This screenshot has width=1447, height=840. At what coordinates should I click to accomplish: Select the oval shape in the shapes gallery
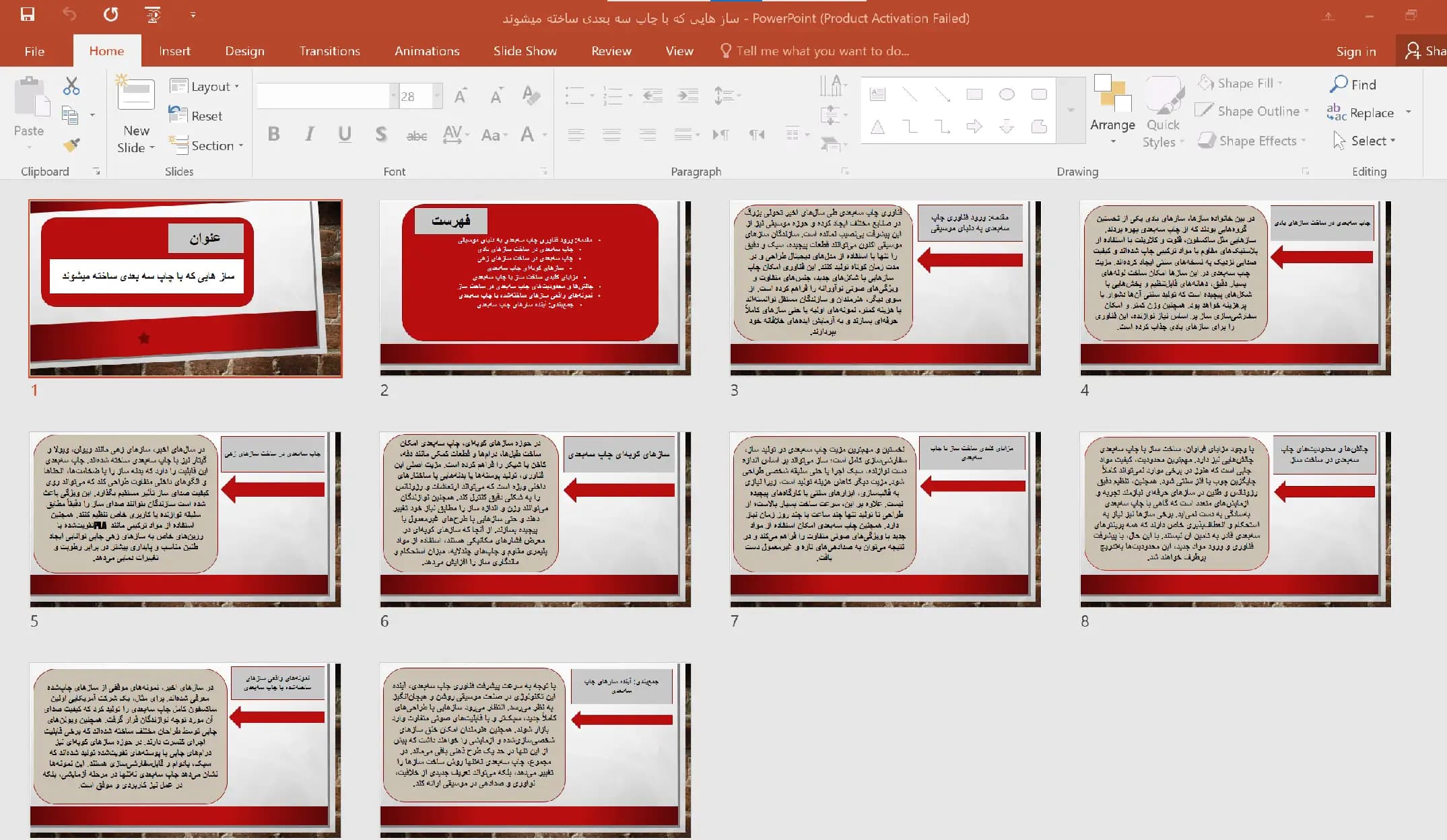1007,94
